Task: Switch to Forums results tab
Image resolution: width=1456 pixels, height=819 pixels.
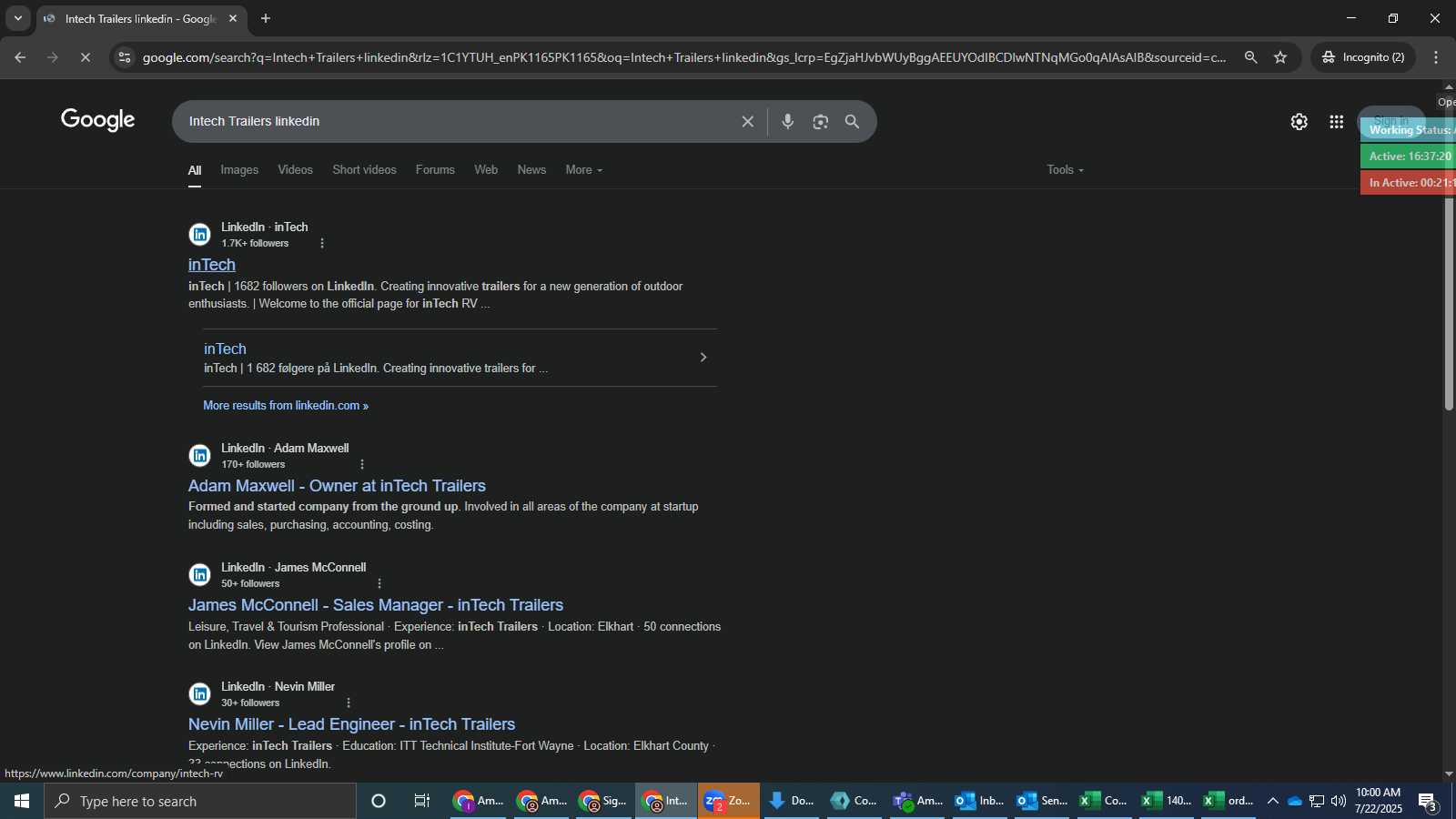Action: click(x=435, y=170)
